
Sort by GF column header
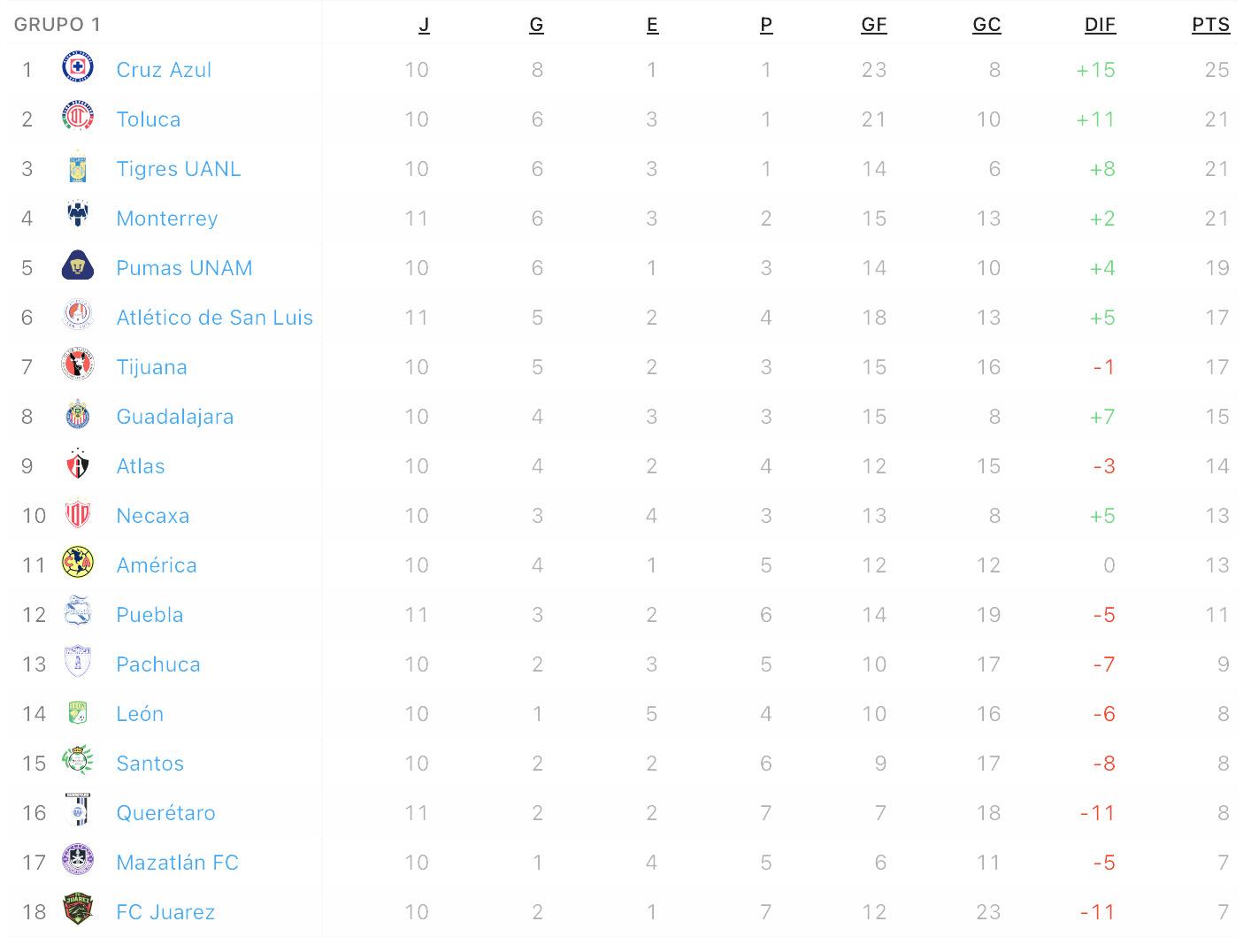[x=873, y=25]
